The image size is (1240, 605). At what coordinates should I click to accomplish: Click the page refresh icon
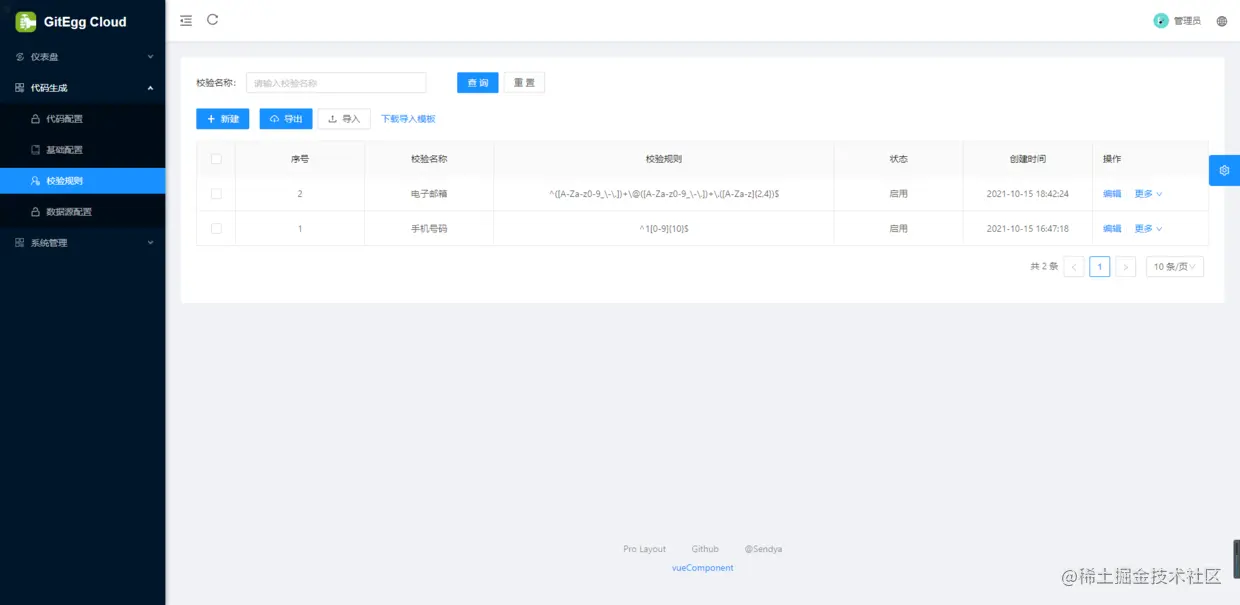pyautogui.click(x=211, y=19)
